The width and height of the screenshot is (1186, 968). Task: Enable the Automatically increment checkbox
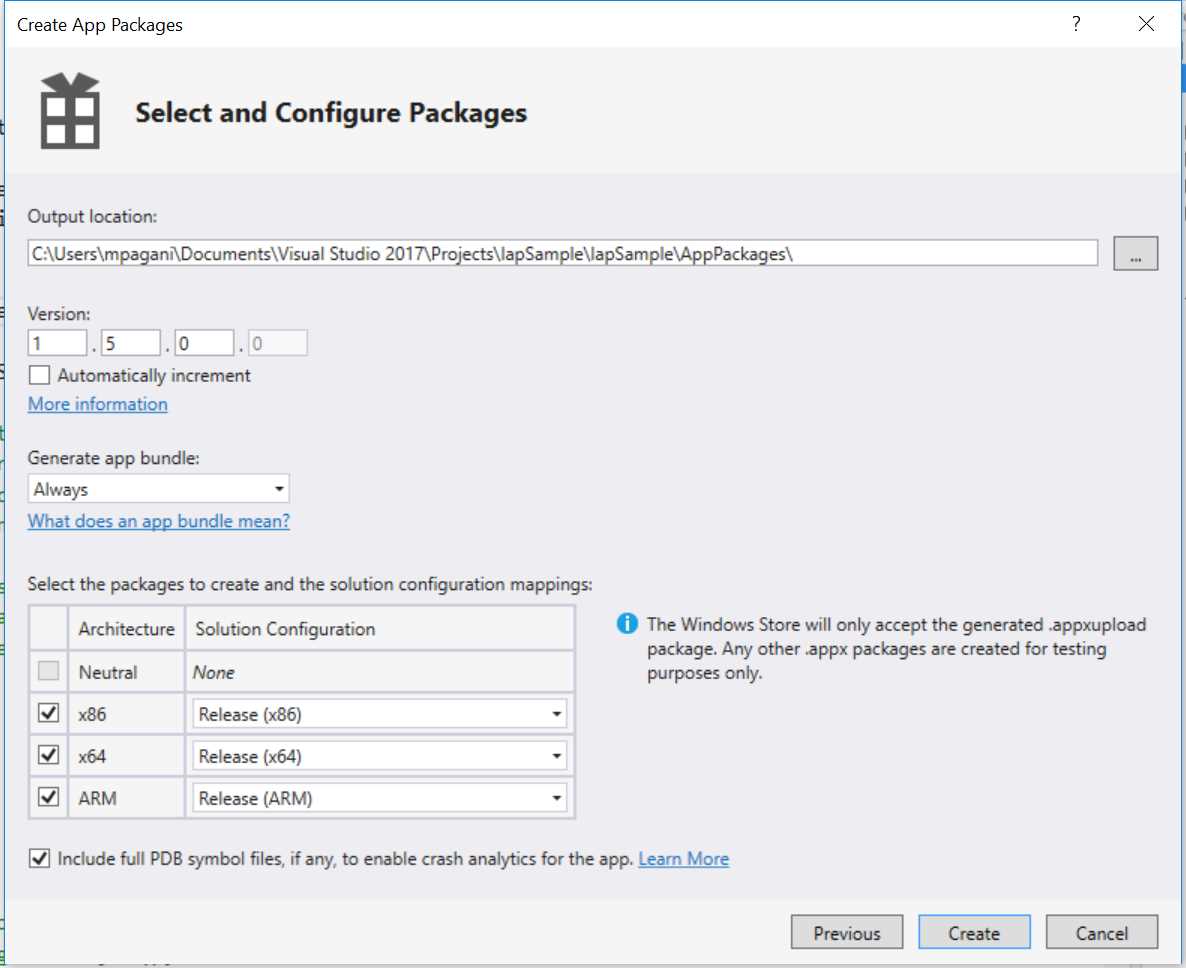(x=39, y=374)
